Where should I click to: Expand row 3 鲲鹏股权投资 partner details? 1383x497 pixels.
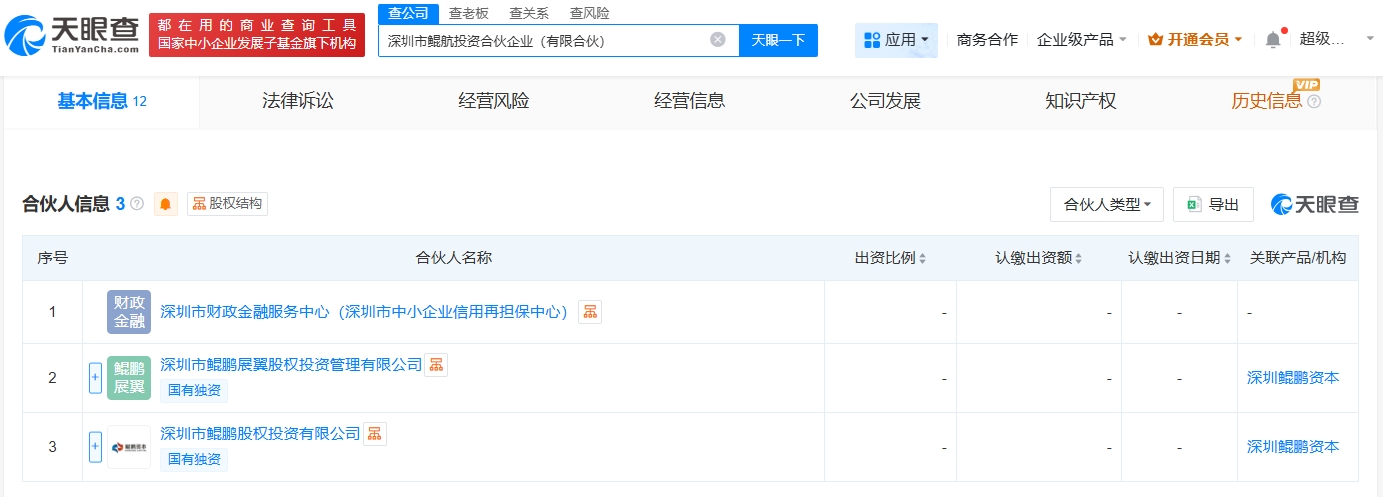96,447
